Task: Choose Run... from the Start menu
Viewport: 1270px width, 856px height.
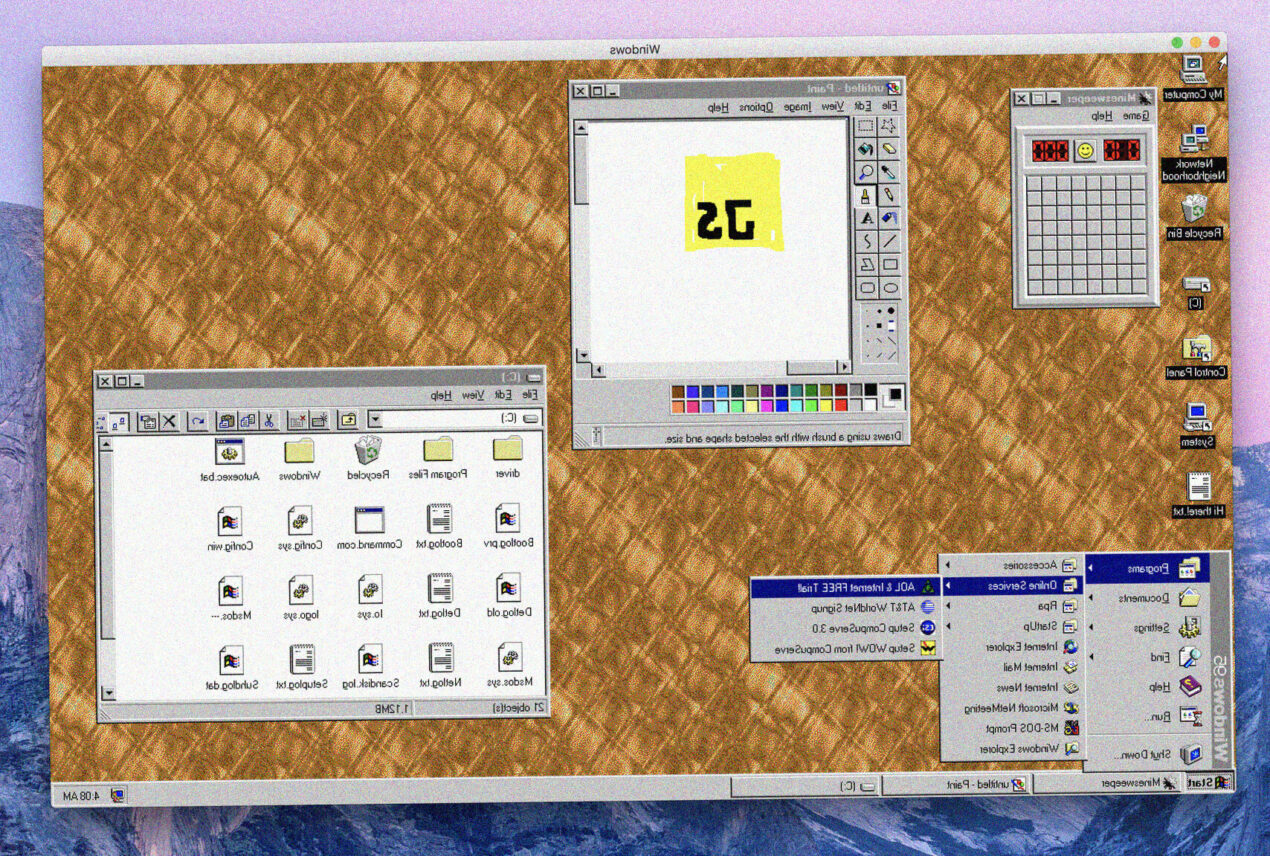Action: (x=1147, y=716)
